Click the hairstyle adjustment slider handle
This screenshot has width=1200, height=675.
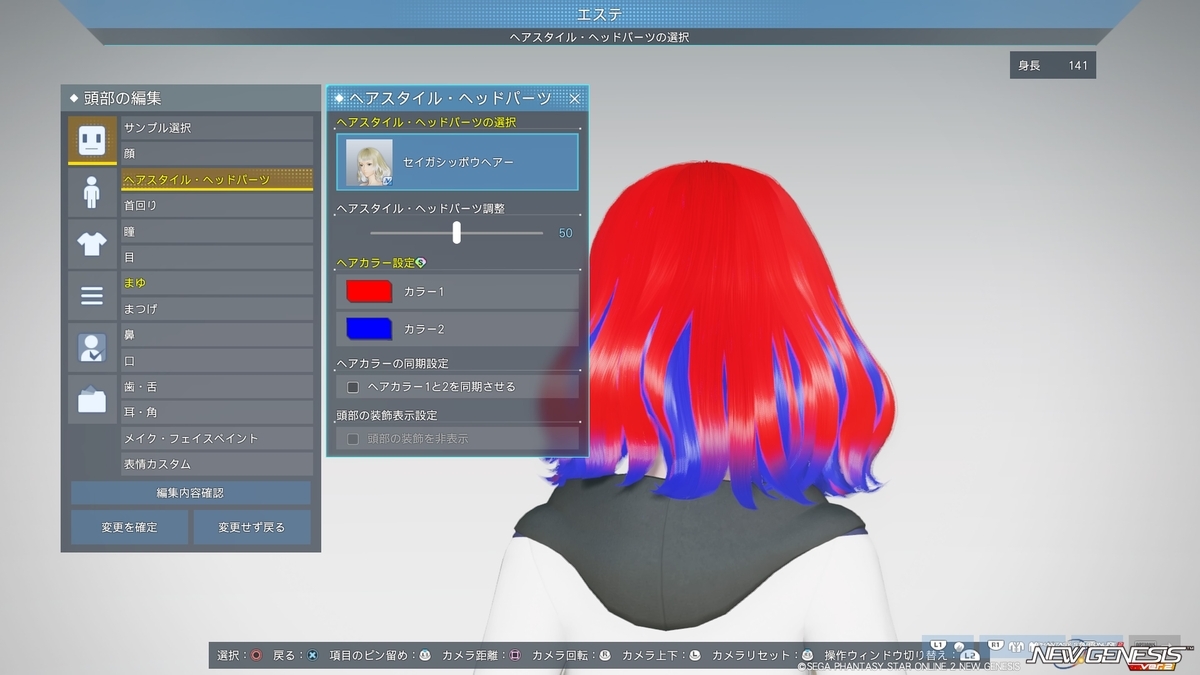[x=457, y=232]
